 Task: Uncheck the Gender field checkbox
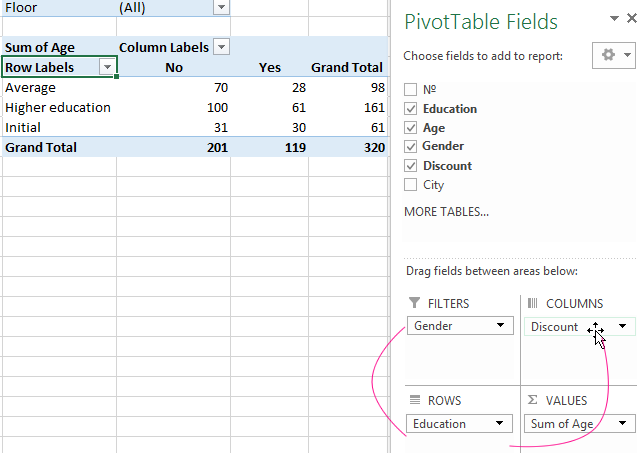click(410, 147)
